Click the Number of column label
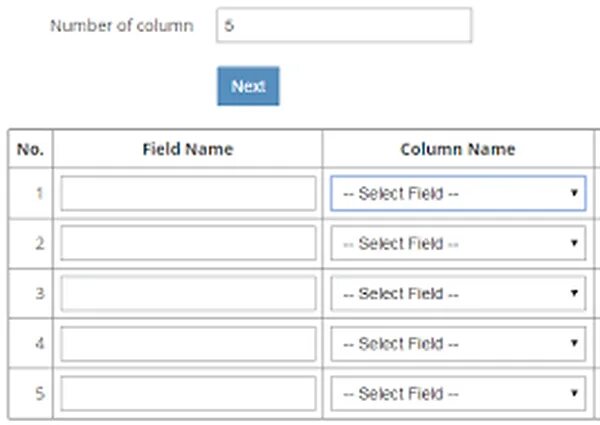This screenshot has height=425, width=600. click(122, 26)
